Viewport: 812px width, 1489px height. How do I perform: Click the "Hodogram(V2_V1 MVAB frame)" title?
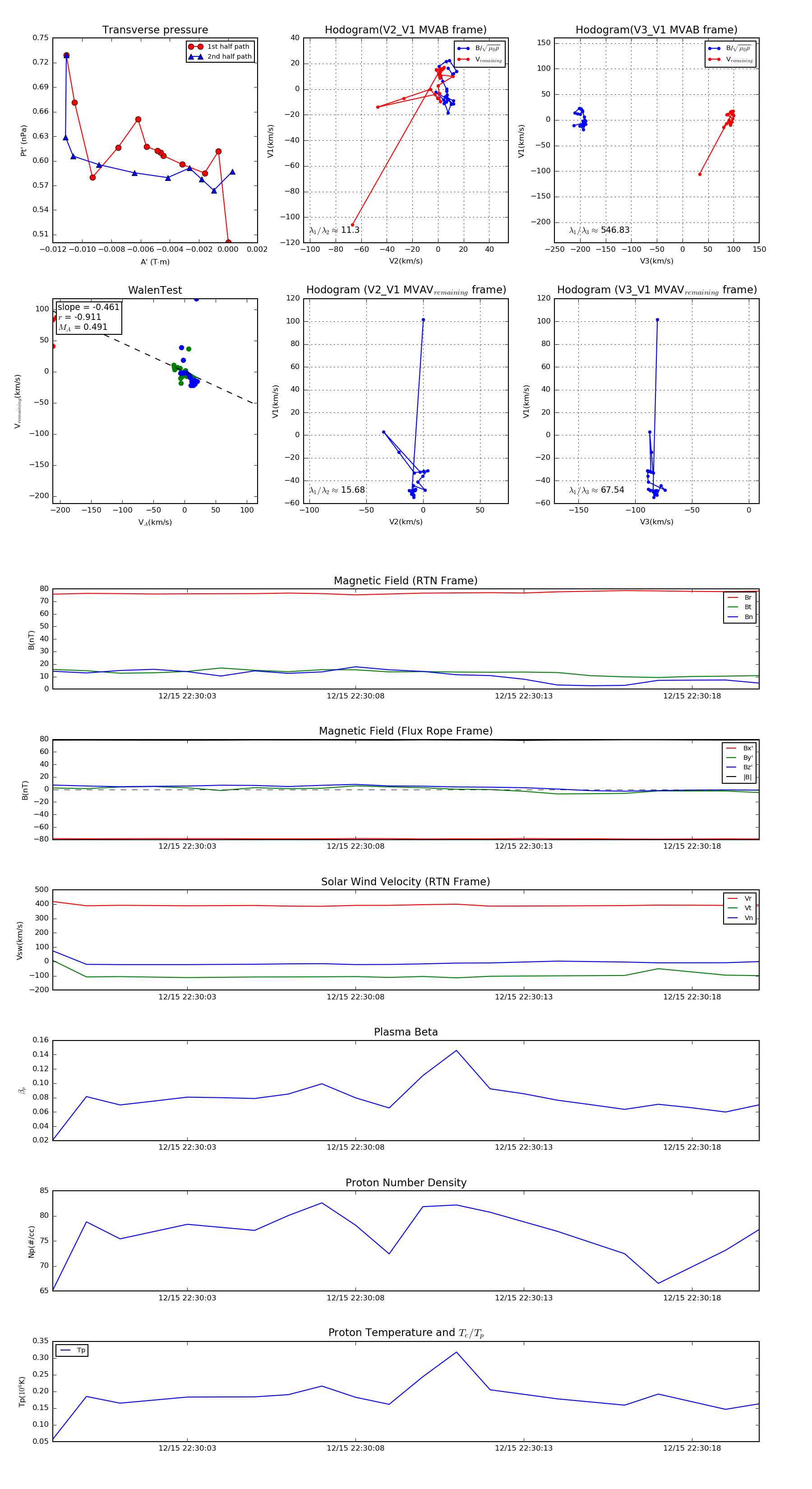point(406,30)
